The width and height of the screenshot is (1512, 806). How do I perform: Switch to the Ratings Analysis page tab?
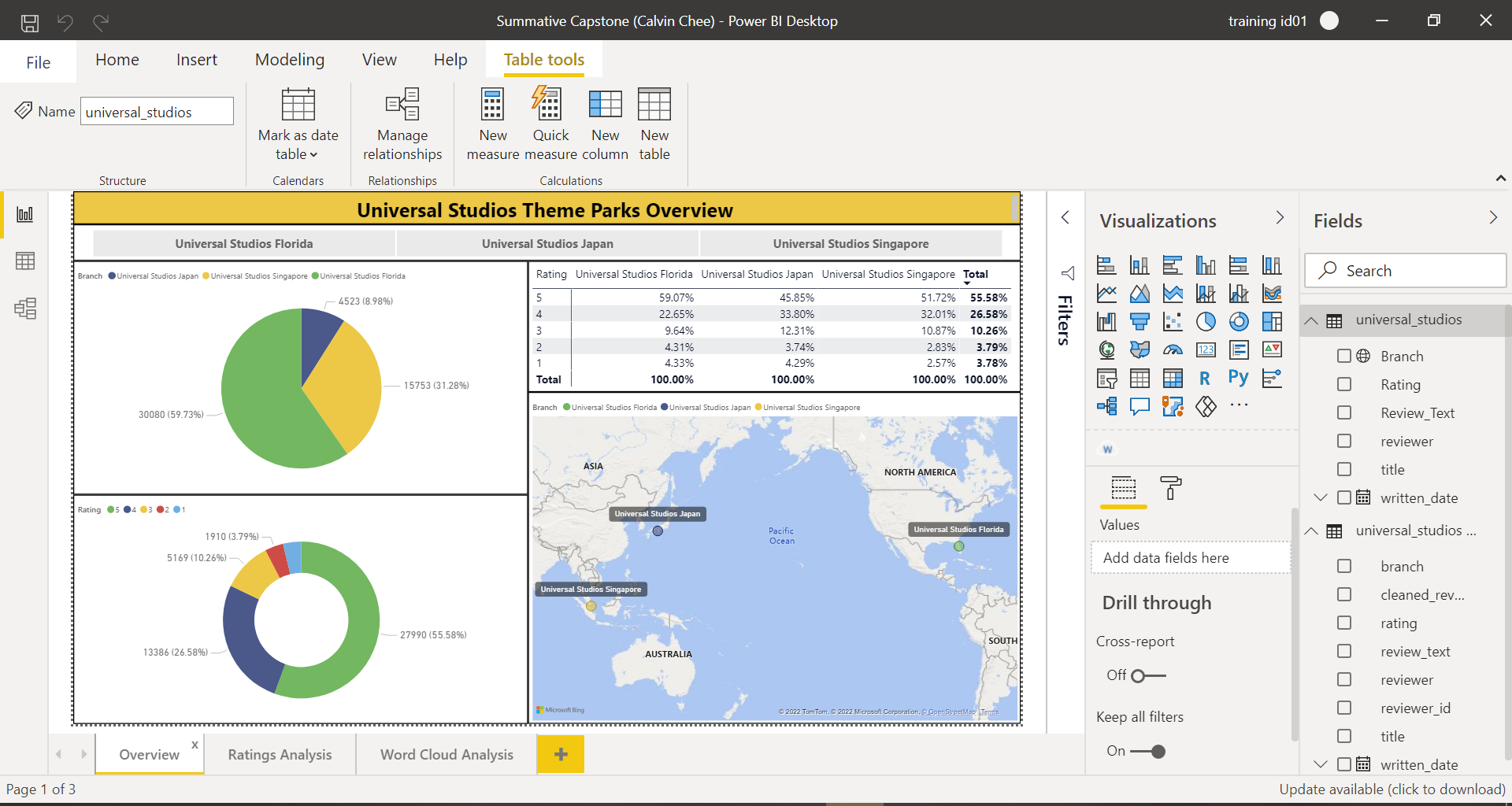[280, 755]
